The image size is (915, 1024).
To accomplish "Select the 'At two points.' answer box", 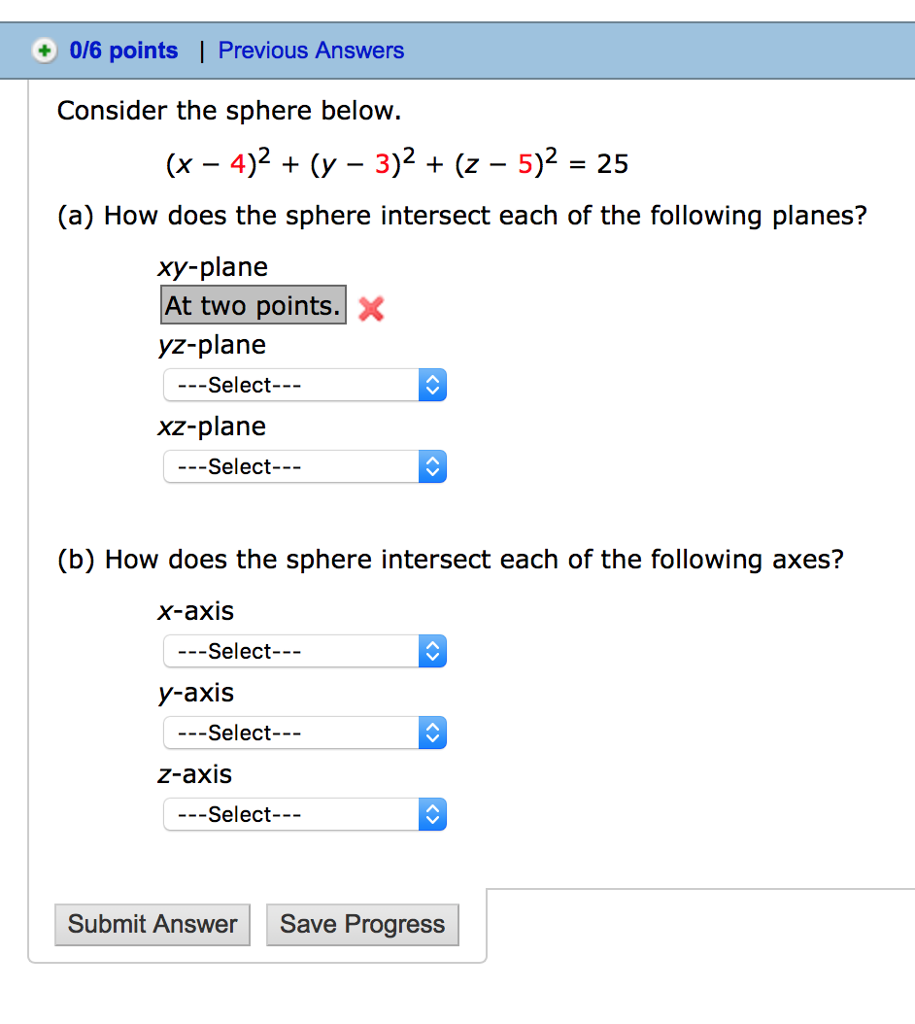I will click(252, 305).
